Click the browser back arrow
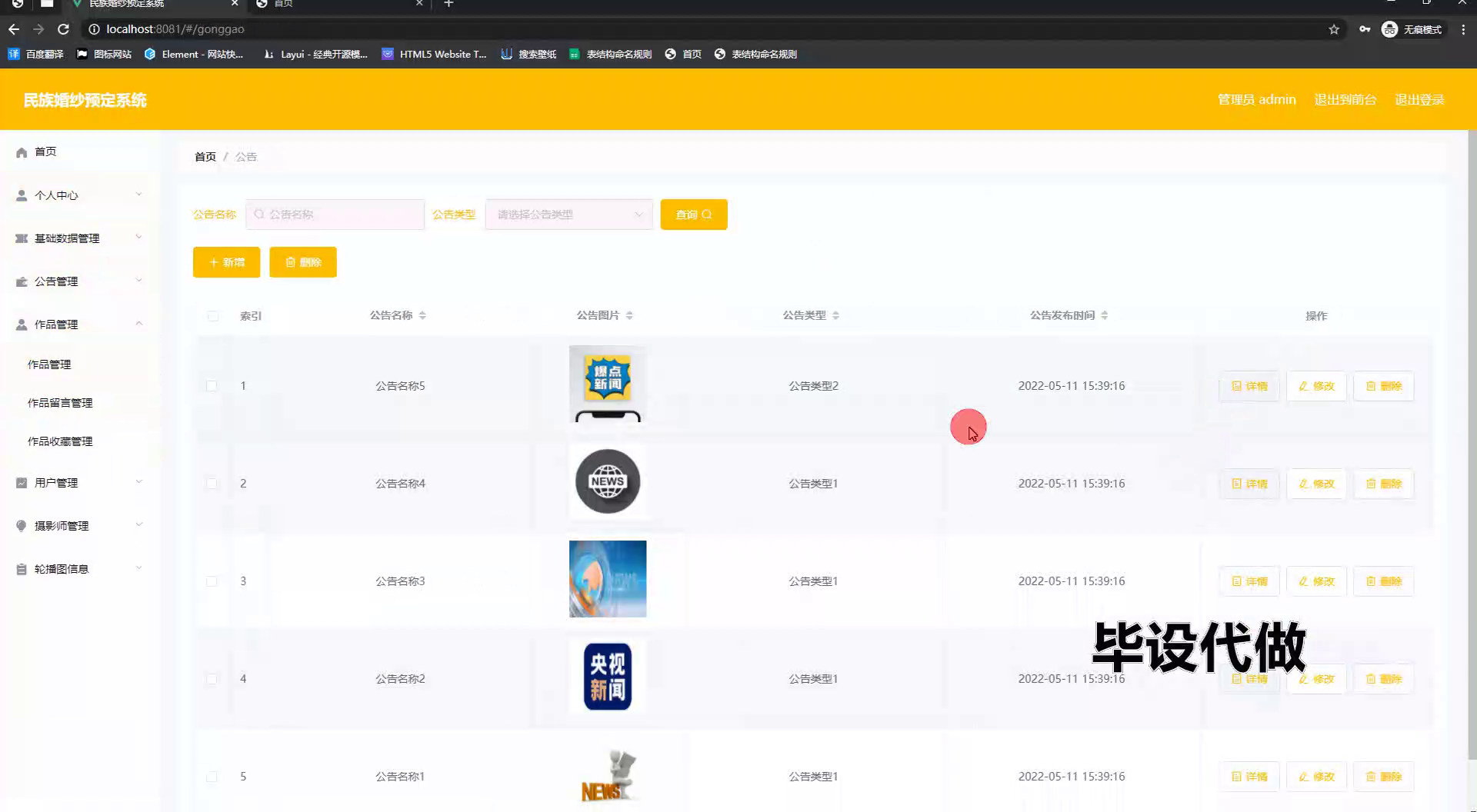The image size is (1477, 812). point(14,29)
